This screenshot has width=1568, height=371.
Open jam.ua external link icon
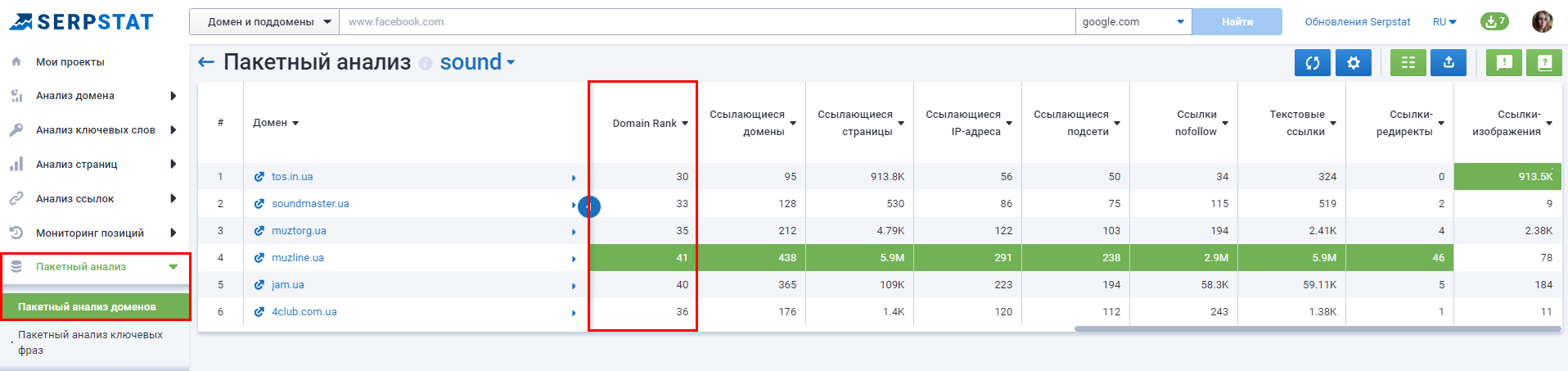(x=259, y=284)
